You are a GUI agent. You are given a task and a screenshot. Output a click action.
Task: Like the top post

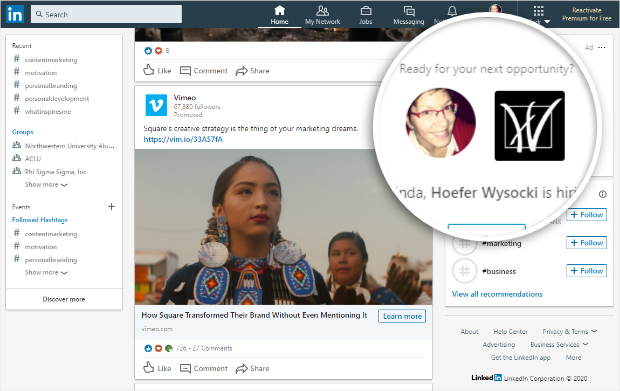tap(157, 70)
